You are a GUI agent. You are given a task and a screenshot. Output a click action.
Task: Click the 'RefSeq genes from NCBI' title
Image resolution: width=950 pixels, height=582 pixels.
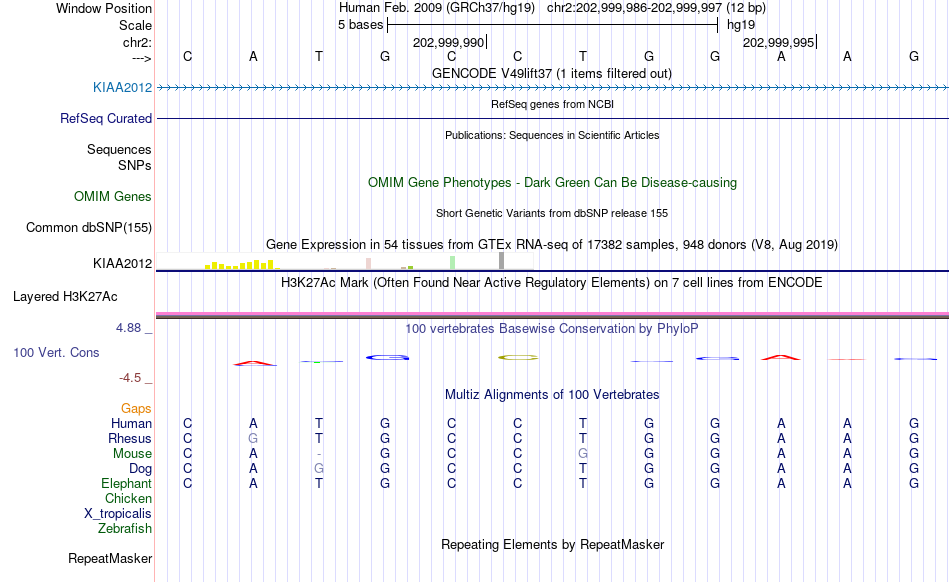553,104
